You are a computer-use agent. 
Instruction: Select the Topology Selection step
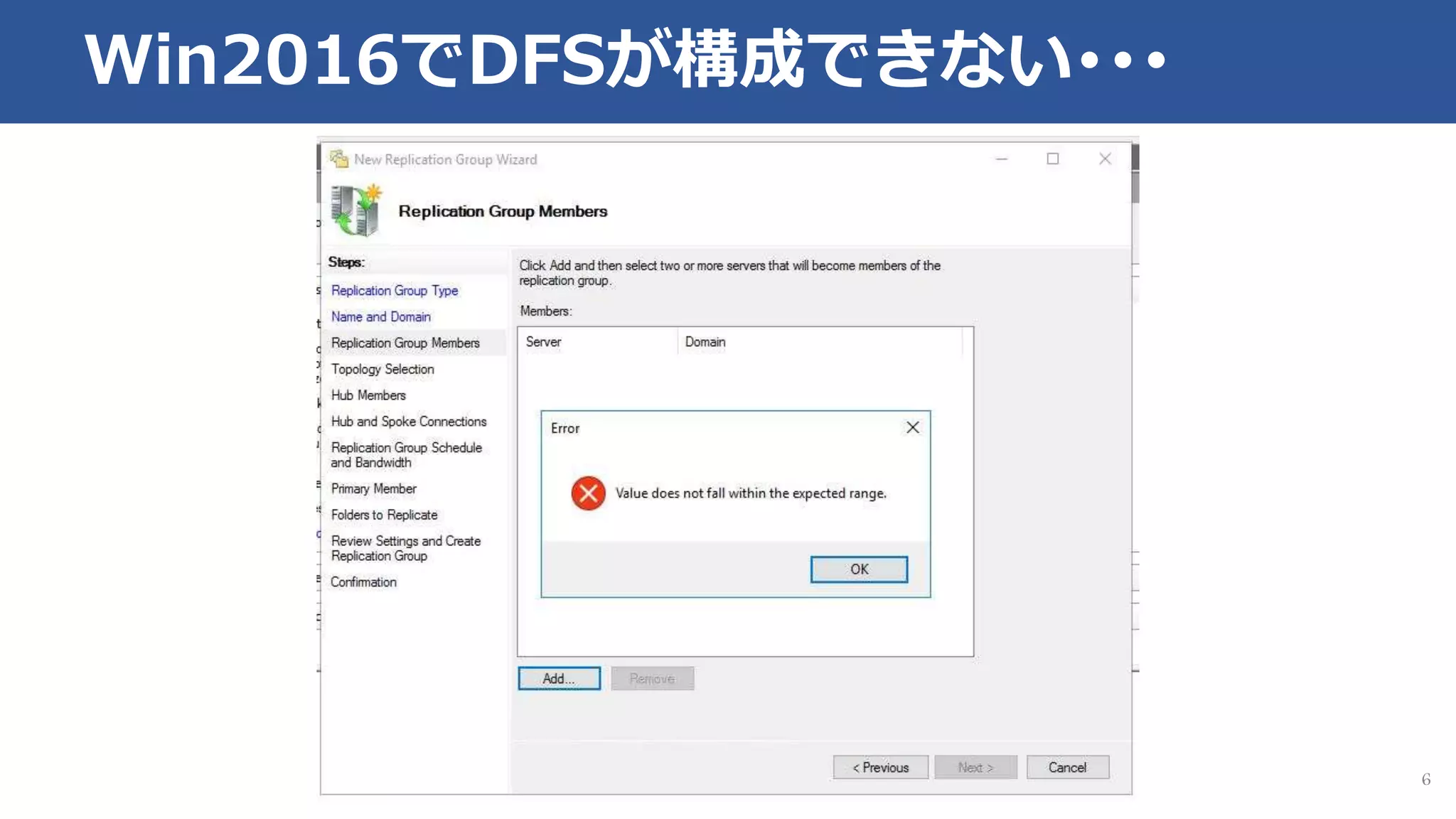[x=382, y=369]
